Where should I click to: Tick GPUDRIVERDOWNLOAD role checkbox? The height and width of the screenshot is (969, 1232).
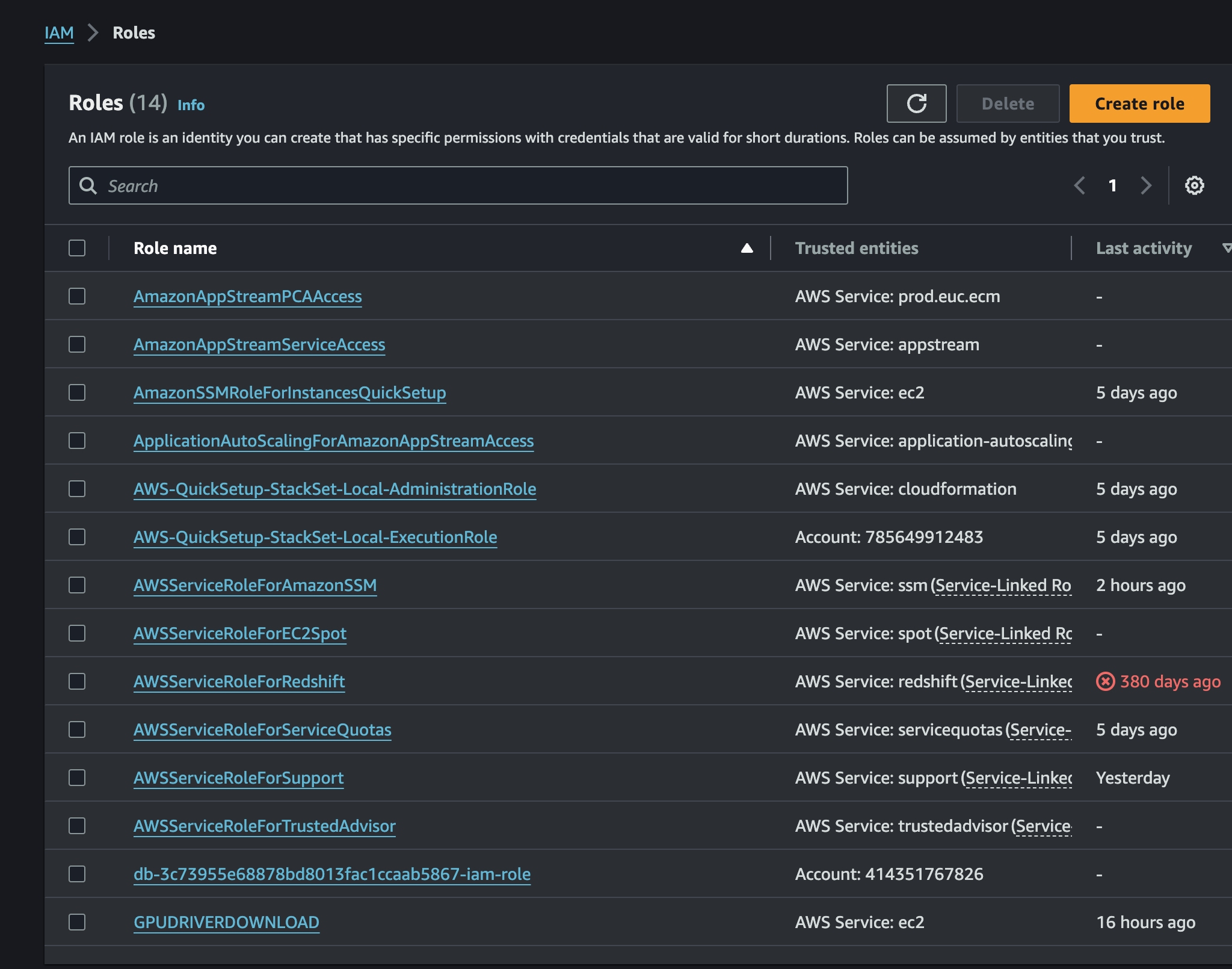(x=77, y=922)
